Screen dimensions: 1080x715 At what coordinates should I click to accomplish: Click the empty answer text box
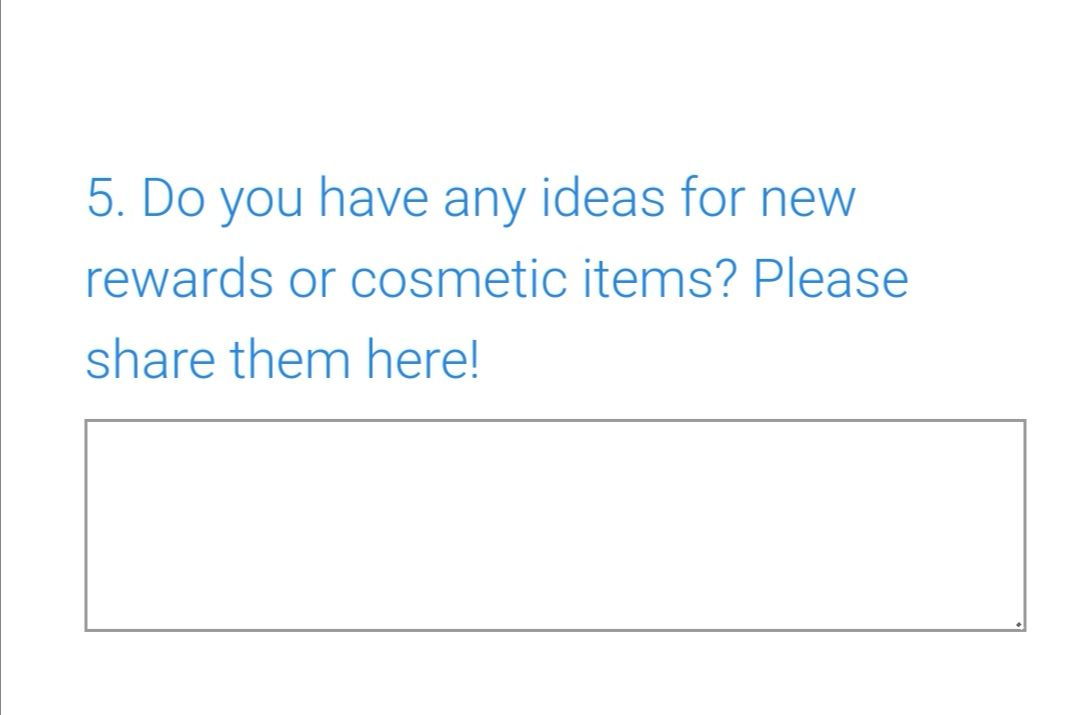[555, 525]
